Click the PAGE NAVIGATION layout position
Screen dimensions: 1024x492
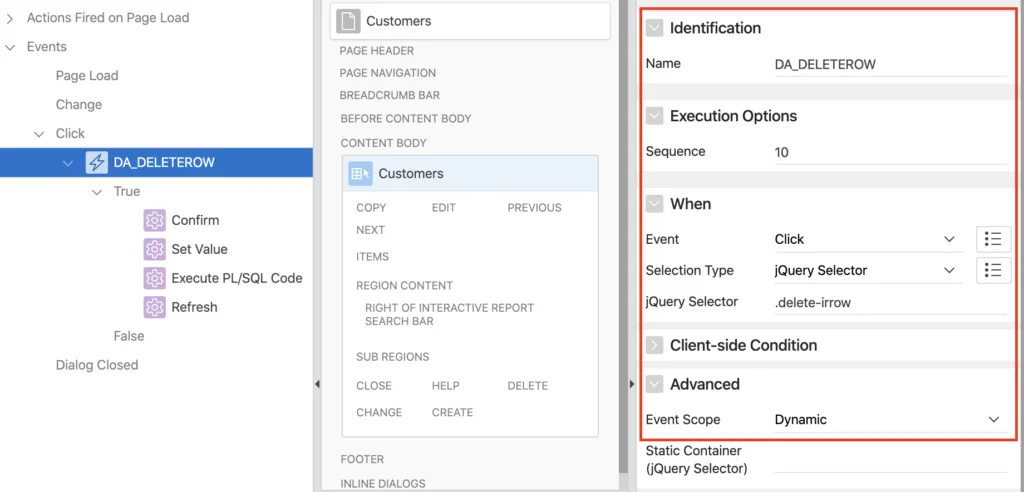(x=388, y=73)
